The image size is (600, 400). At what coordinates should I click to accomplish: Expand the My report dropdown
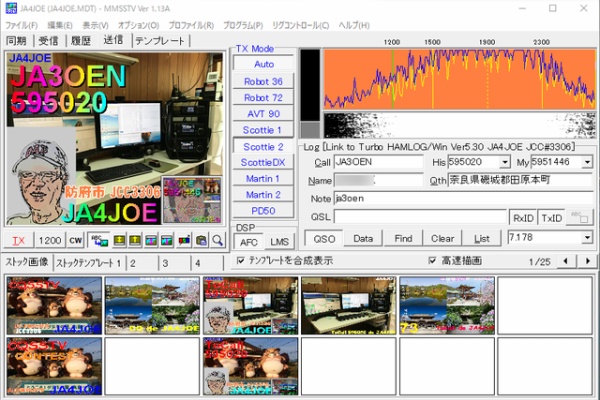tap(587, 161)
